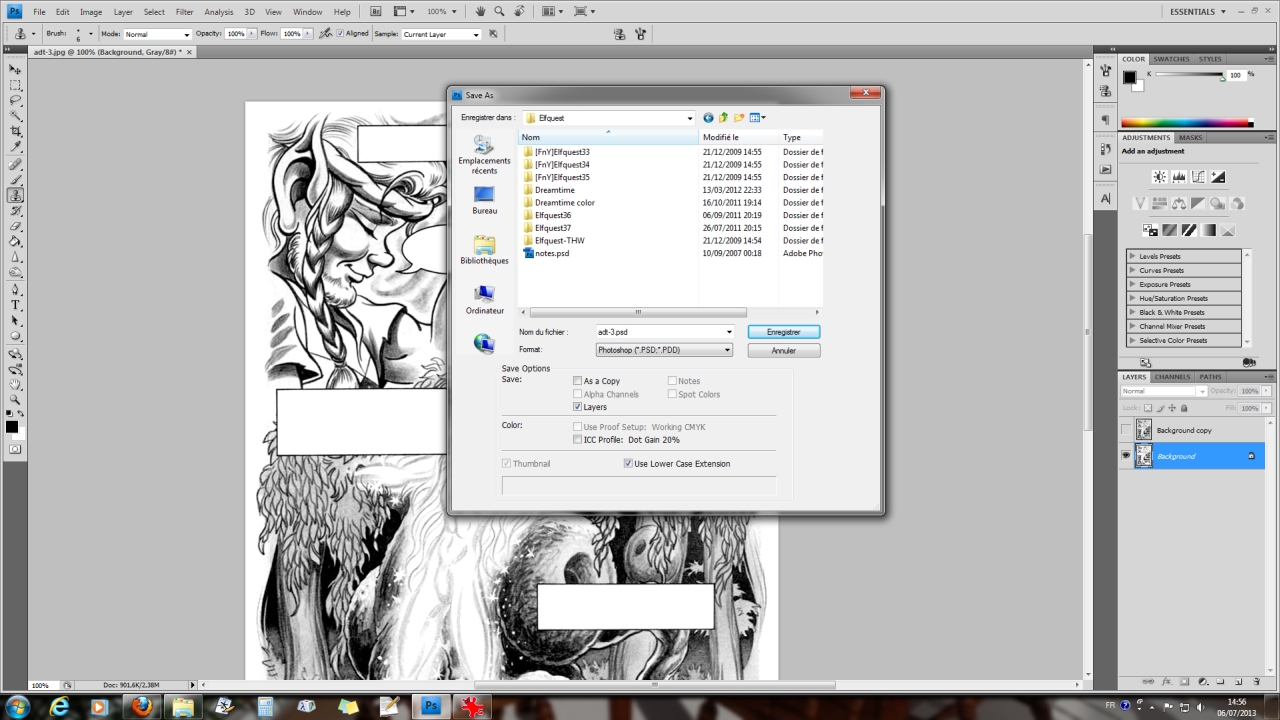Screen dimensions: 1280x720
Task: Uncheck the Layers save option
Action: click(x=578, y=407)
